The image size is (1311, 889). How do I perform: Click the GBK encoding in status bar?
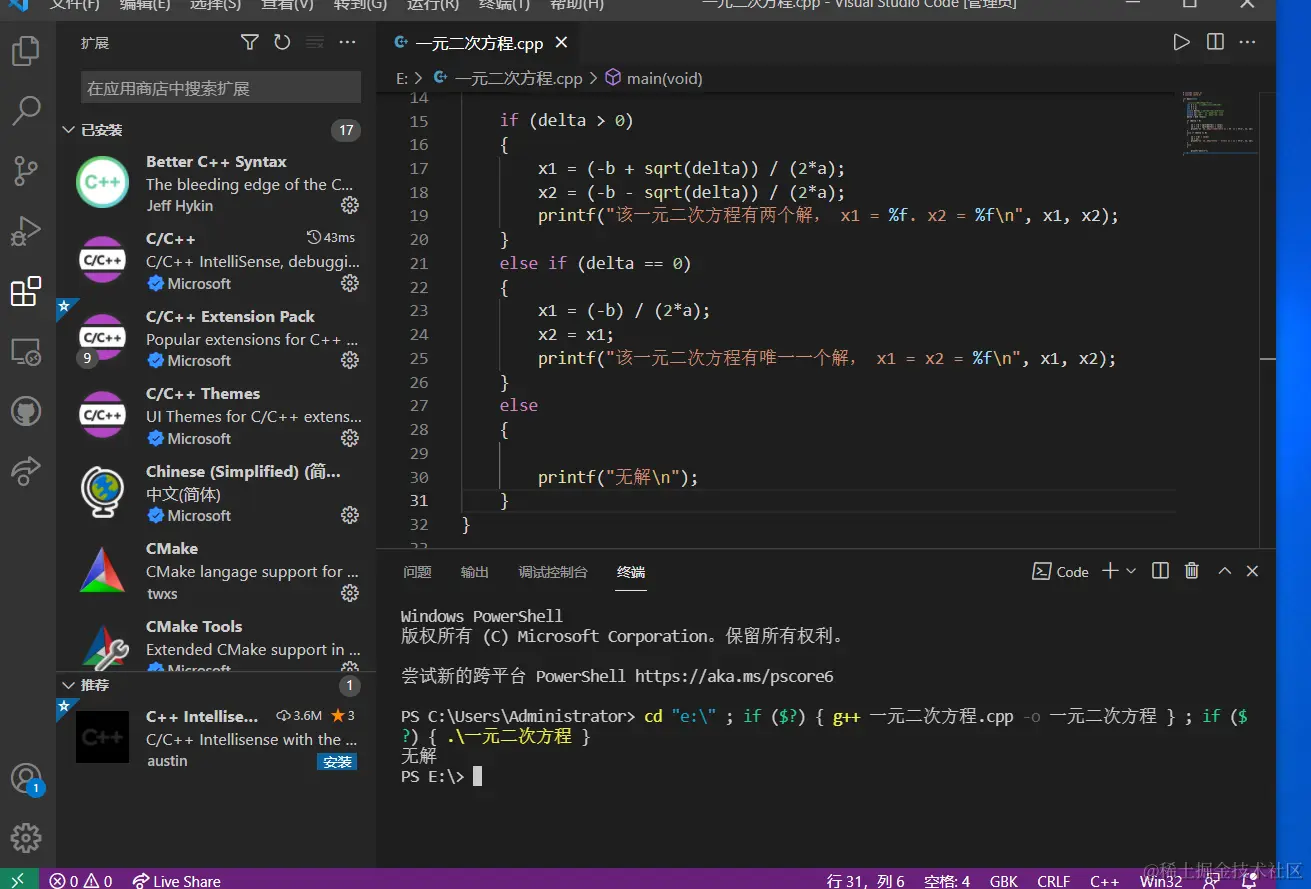pyautogui.click(x=1003, y=880)
